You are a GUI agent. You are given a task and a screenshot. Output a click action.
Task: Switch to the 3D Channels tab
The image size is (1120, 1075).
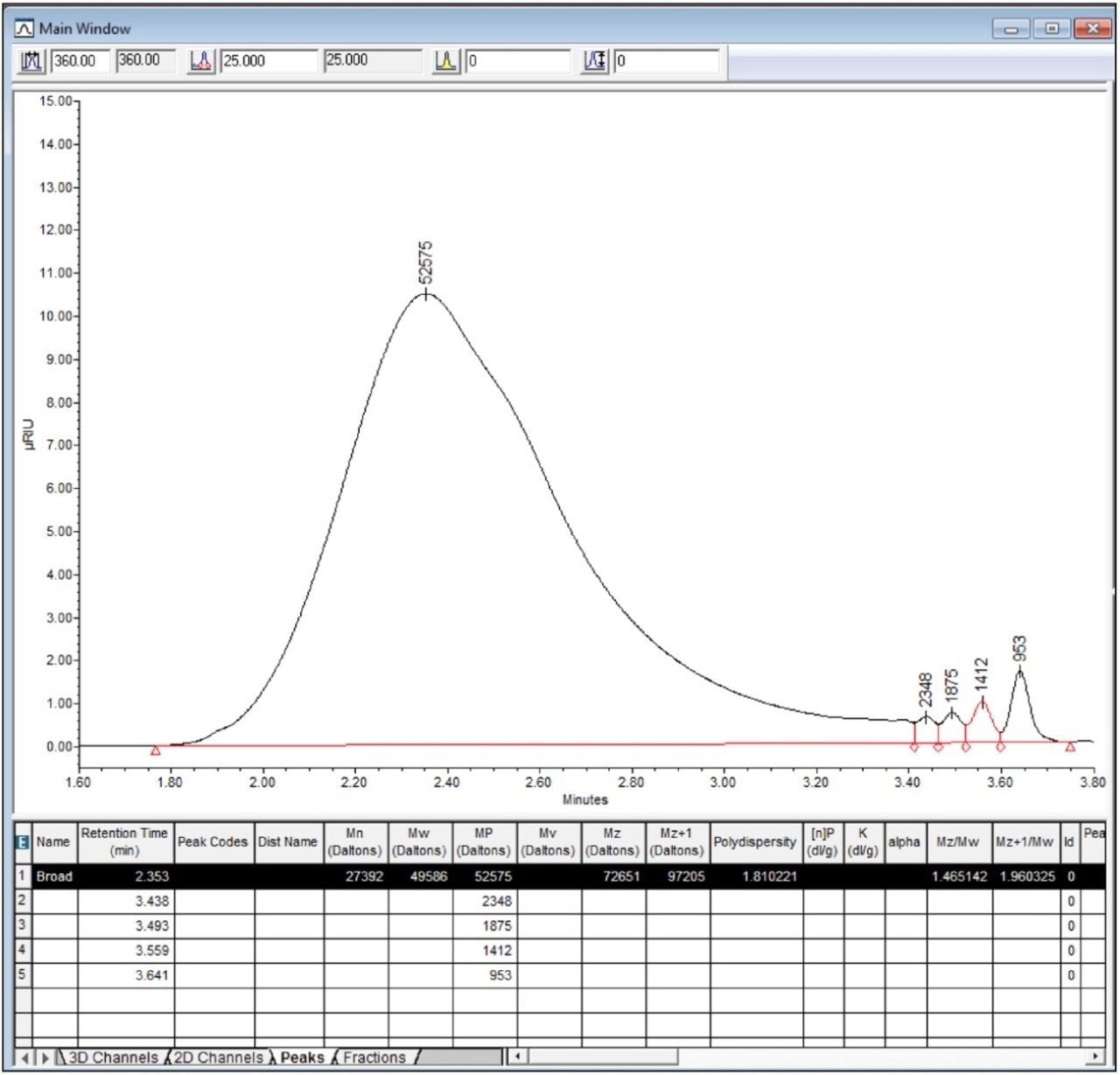115,1057
